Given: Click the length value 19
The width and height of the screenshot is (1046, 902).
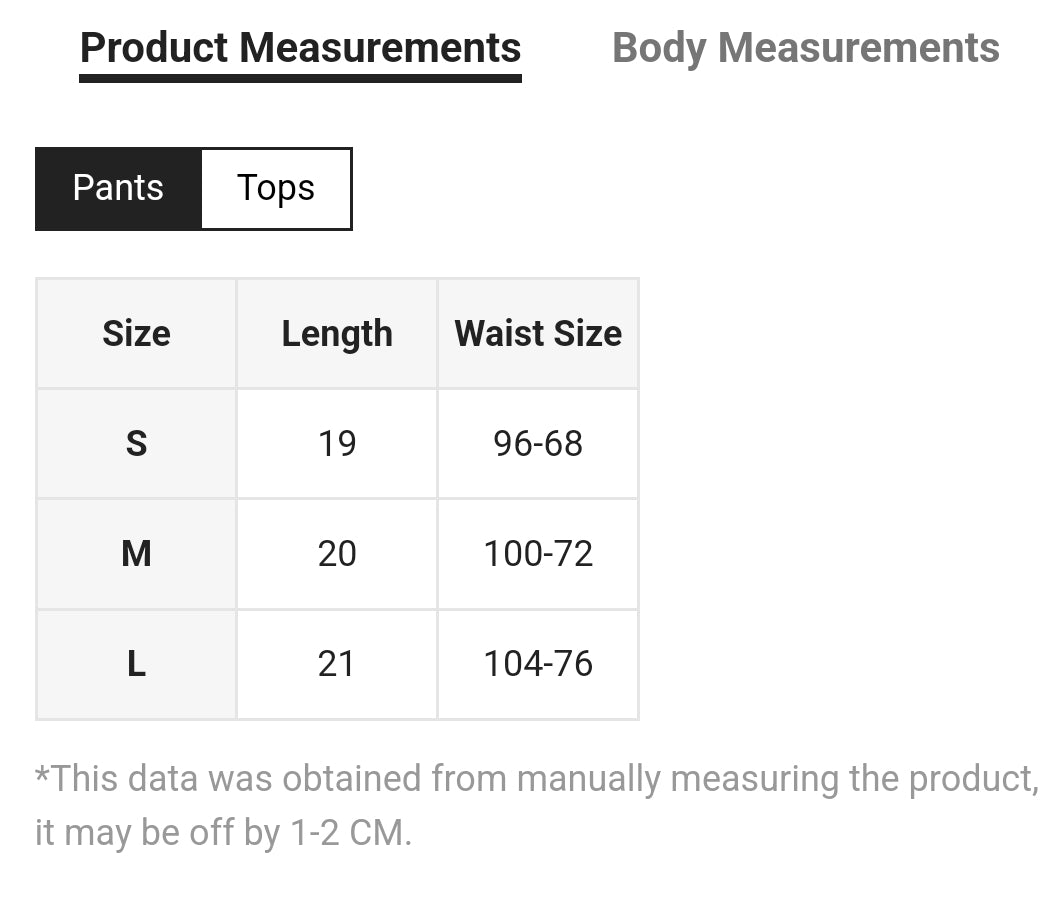Looking at the screenshot, I should tap(337, 443).
